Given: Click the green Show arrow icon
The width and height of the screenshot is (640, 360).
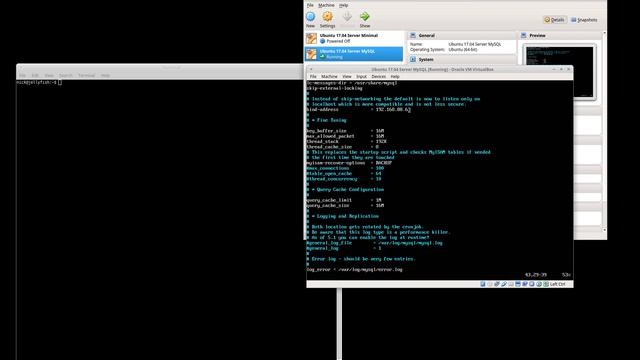Looking at the screenshot, I should tap(364, 17).
